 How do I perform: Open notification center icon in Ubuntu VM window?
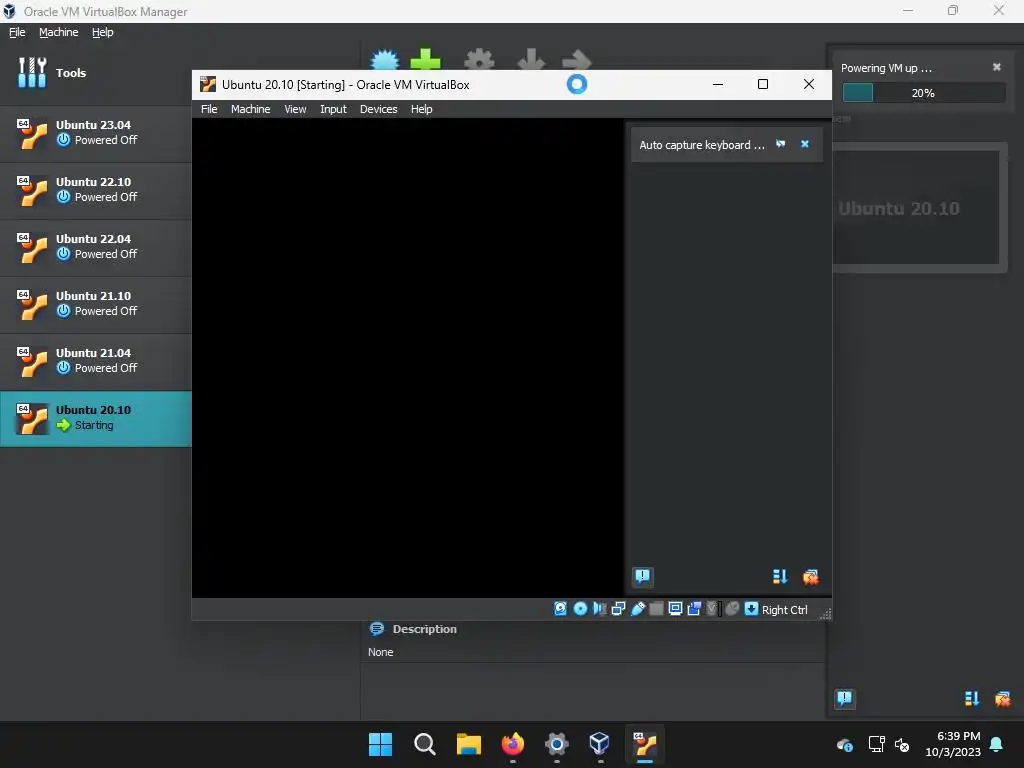tap(643, 576)
